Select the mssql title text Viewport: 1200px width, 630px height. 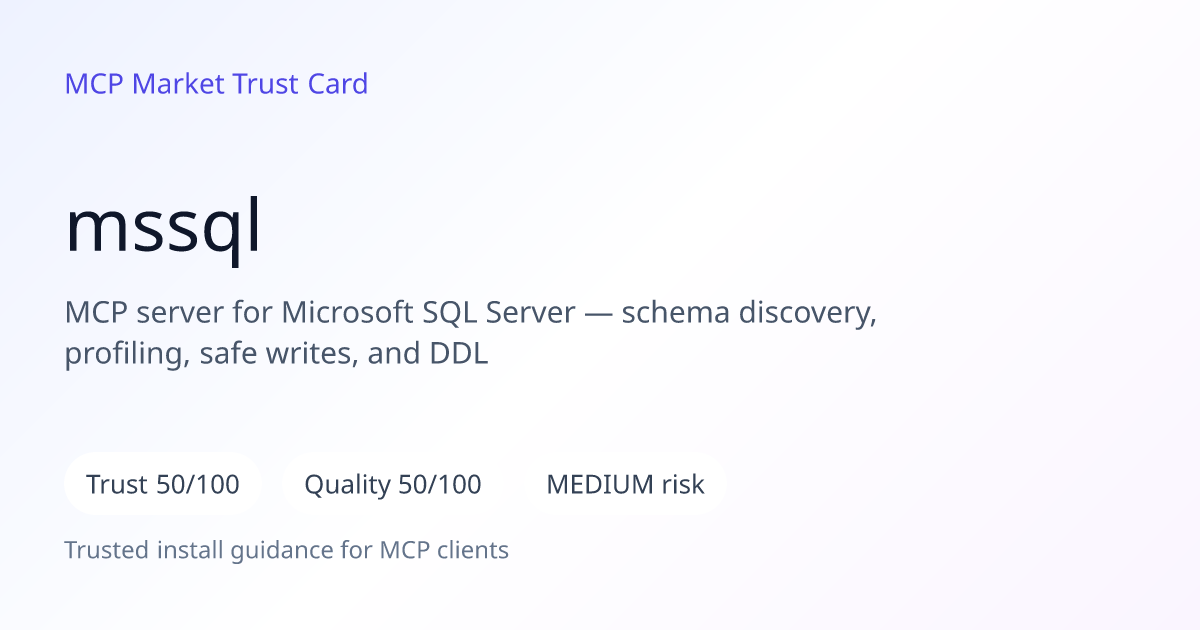coord(163,228)
